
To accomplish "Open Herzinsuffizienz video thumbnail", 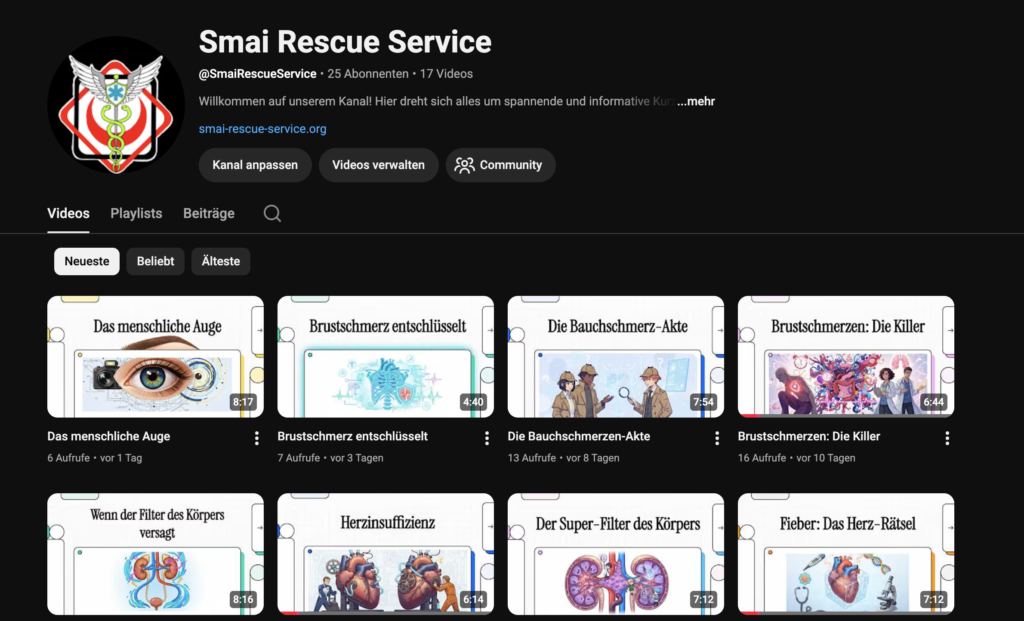I will [385, 554].
